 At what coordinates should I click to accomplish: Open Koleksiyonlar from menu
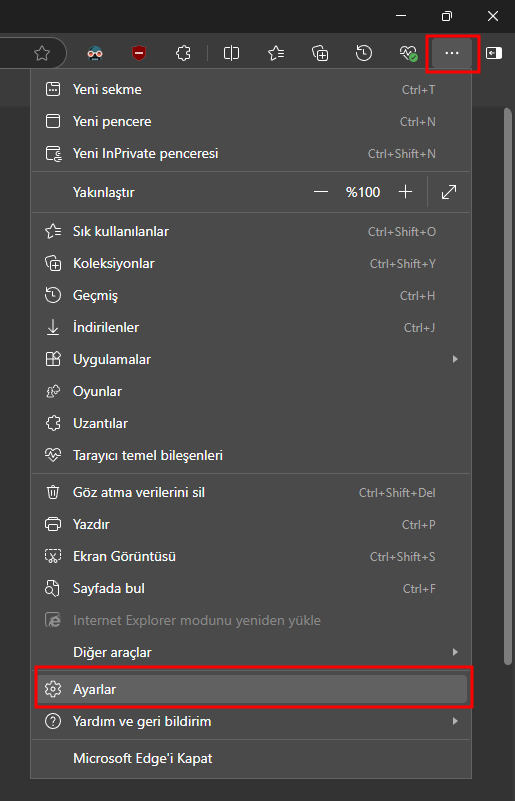(x=250, y=264)
